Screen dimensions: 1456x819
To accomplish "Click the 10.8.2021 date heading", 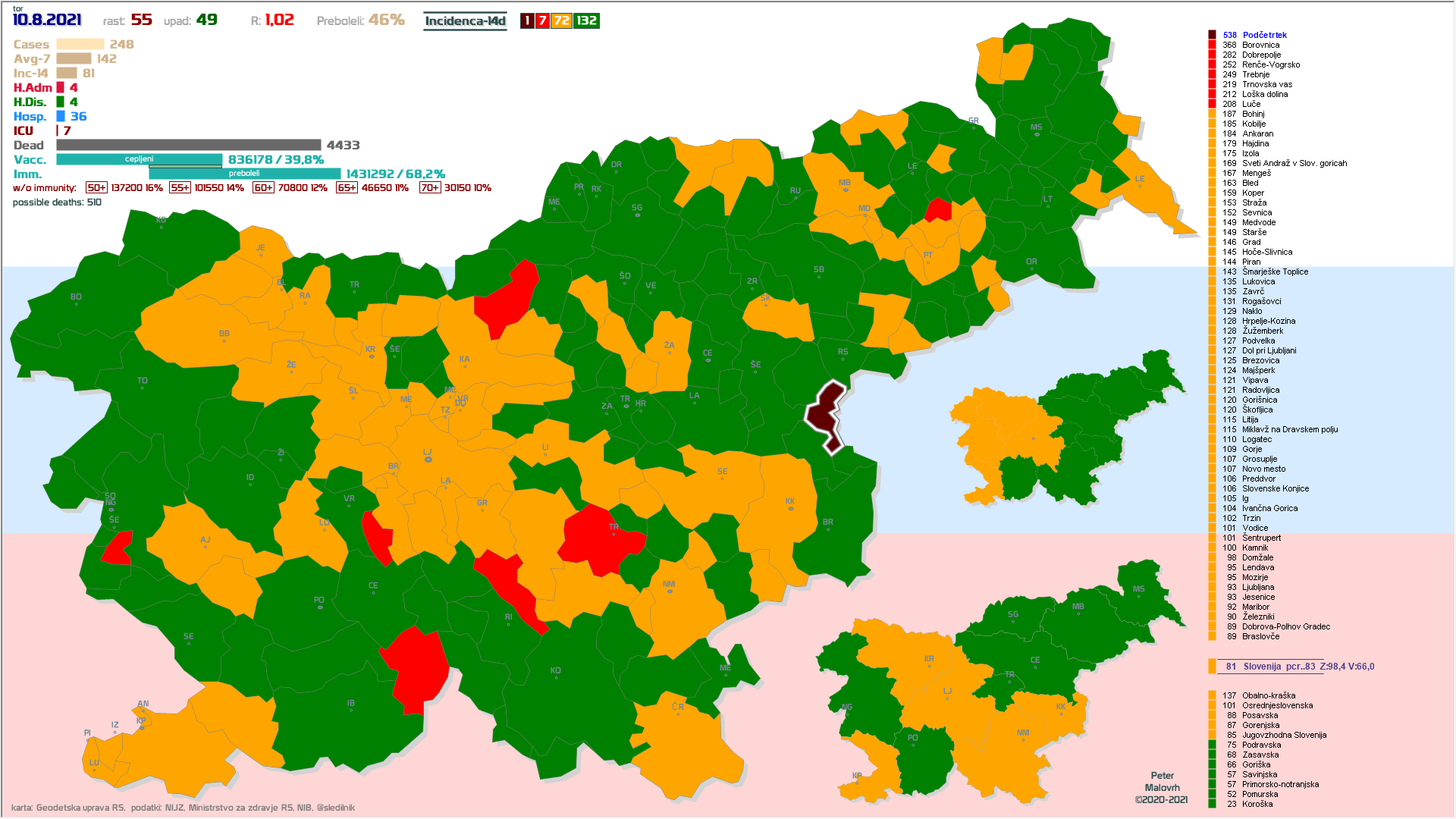I will coord(47,20).
